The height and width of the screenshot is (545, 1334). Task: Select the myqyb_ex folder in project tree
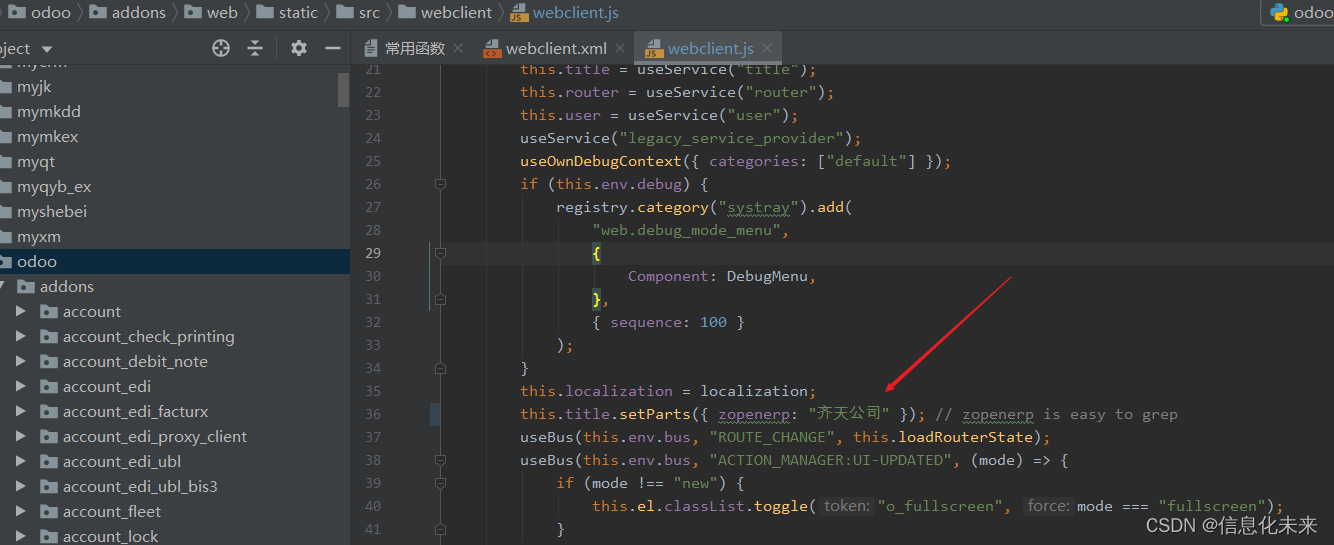54,187
